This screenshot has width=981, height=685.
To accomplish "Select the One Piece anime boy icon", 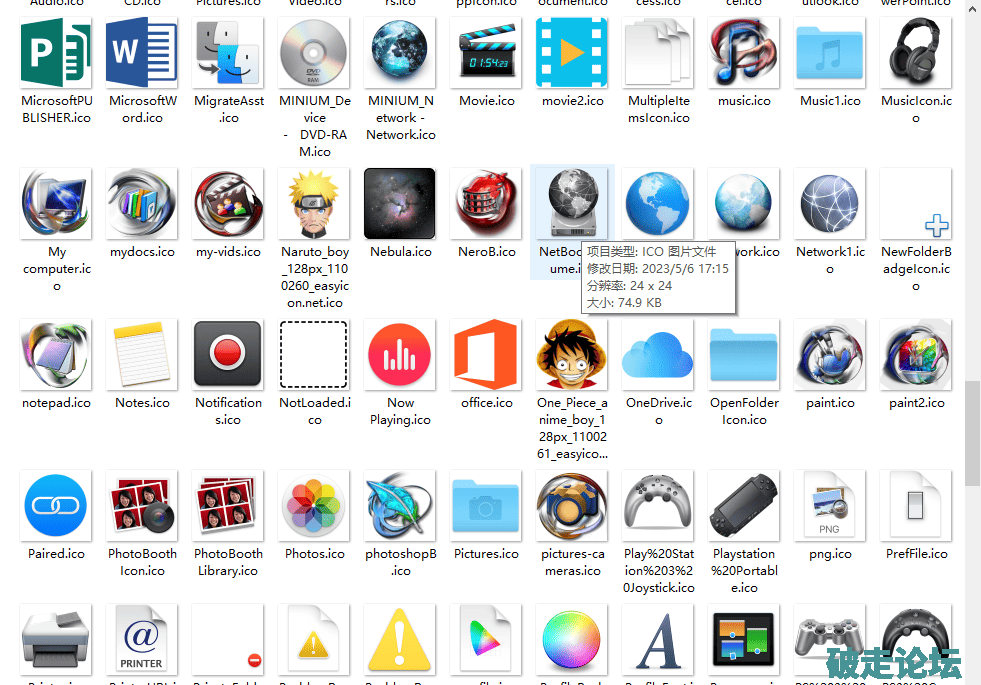I will pos(572,355).
